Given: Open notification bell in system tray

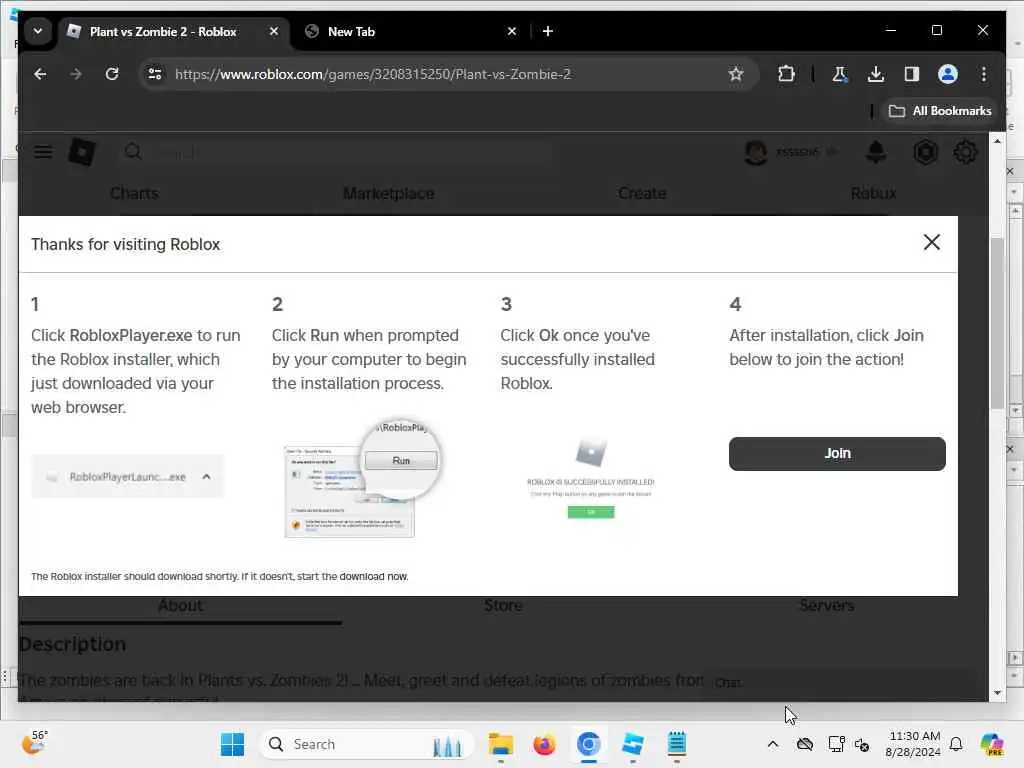Looking at the screenshot, I should pyautogui.click(x=956, y=744).
